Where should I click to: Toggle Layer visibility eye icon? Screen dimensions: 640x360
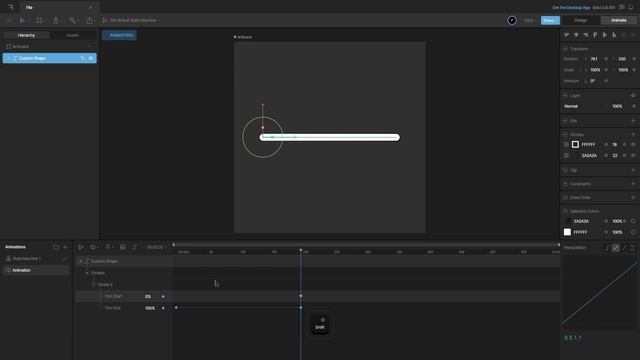click(x=633, y=95)
